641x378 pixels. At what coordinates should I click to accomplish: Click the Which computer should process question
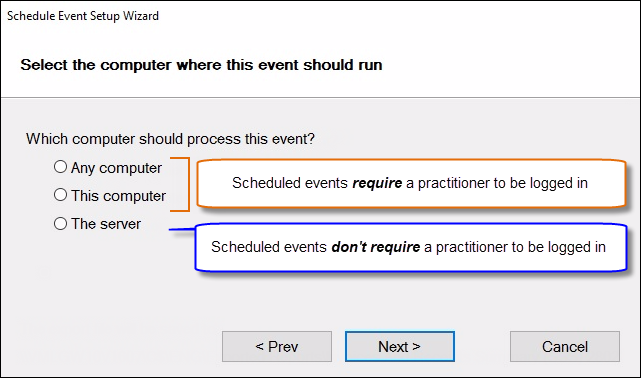click(170, 139)
